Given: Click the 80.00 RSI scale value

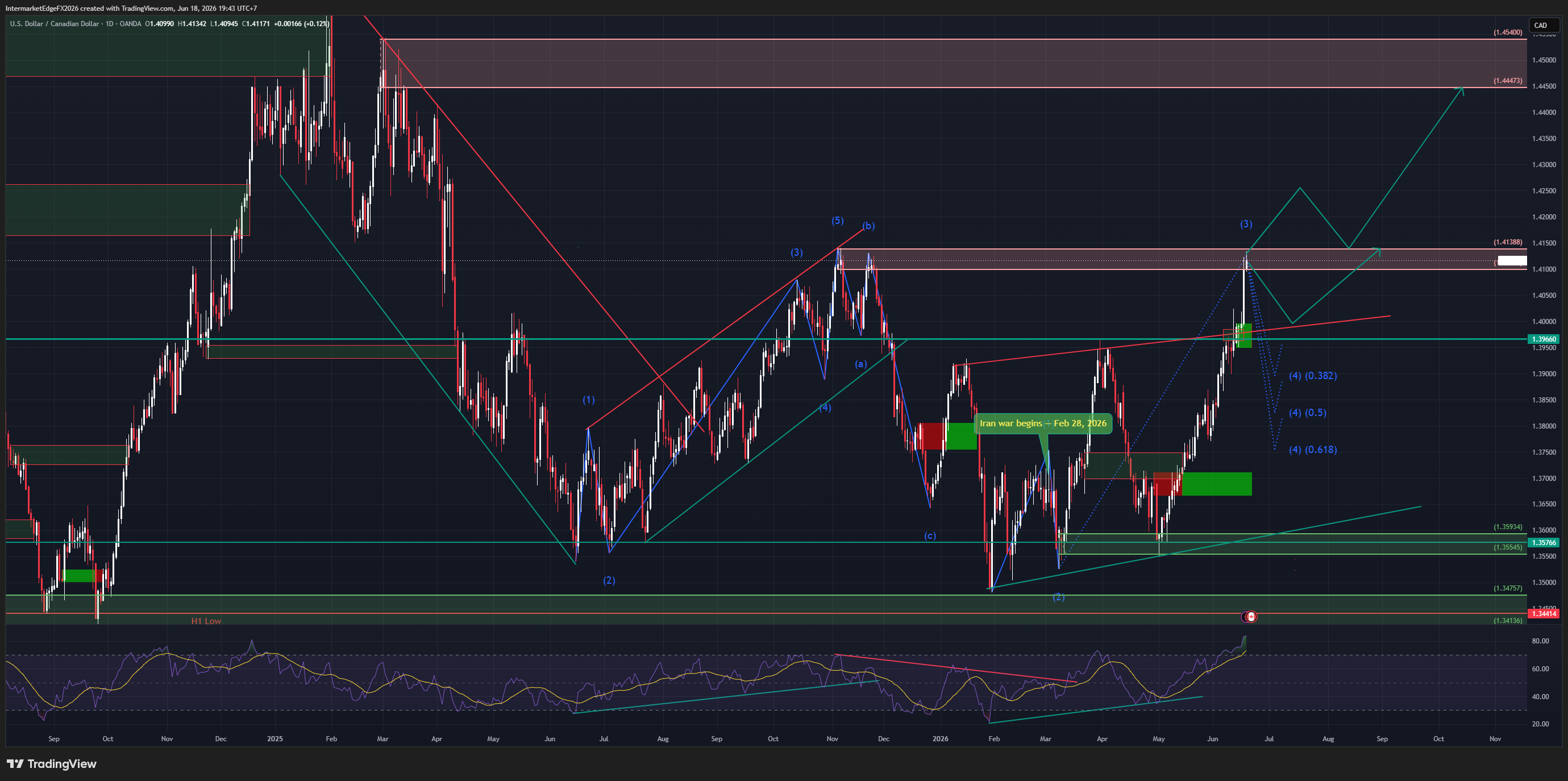Looking at the screenshot, I should [x=1541, y=641].
